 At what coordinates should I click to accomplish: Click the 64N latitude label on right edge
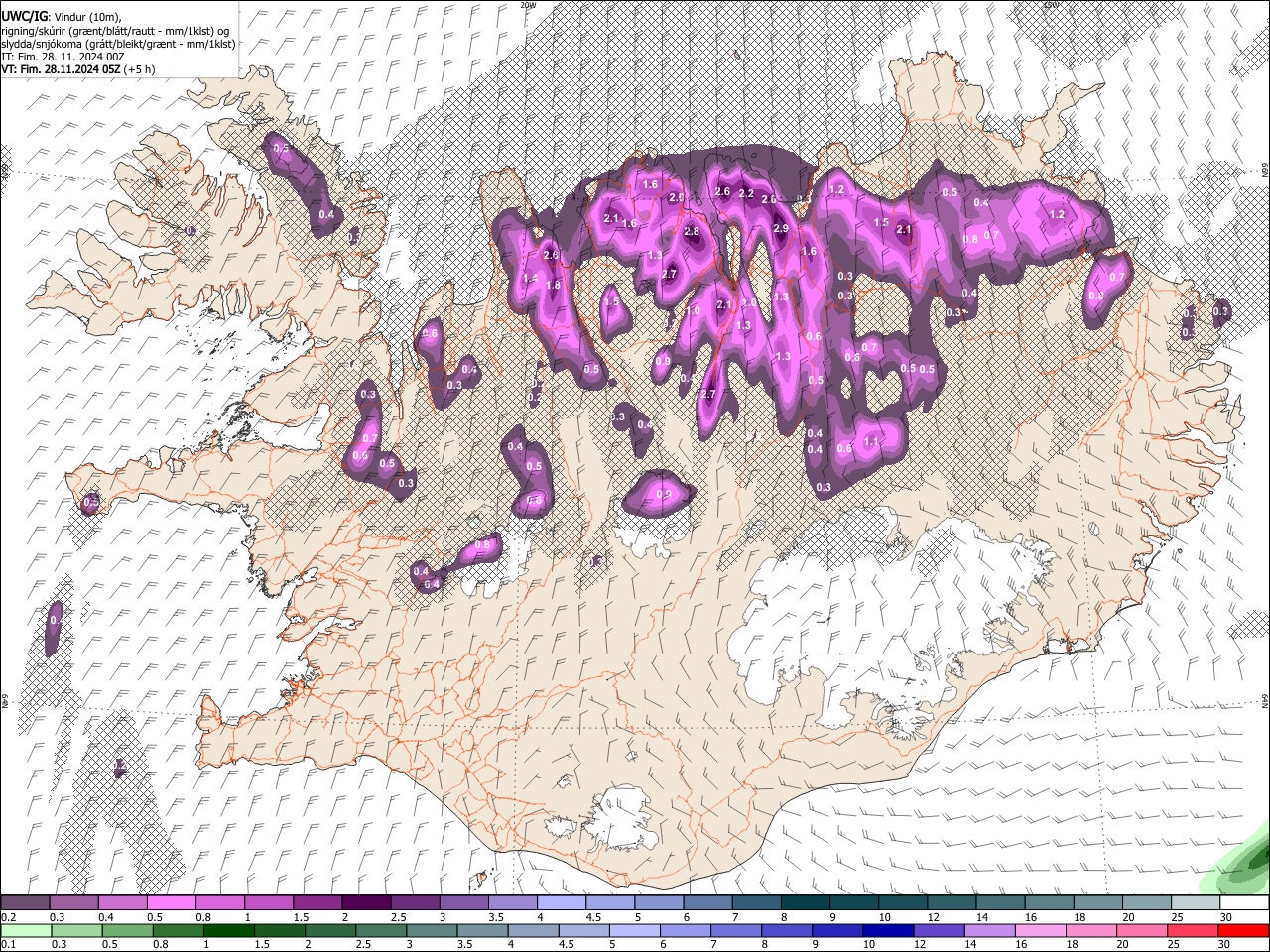coord(1265,700)
